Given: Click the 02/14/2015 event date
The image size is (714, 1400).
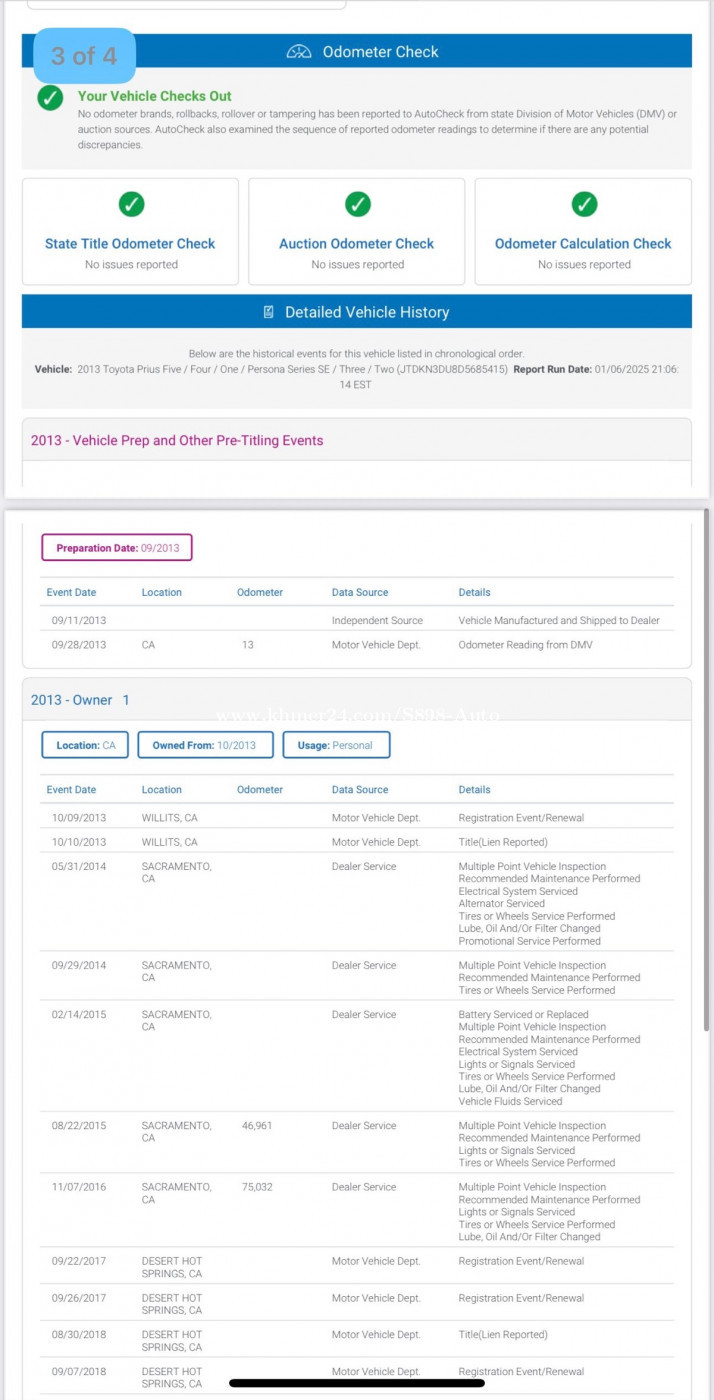Looking at the screenshot, I should click(x=79, y=1015).
